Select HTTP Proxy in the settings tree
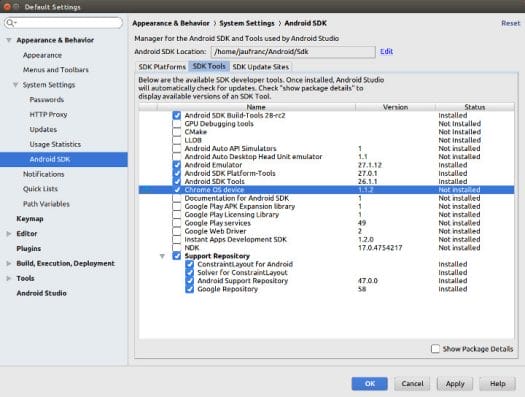The height and width of the screenshot is (397, 525). (x=49, y=114)
